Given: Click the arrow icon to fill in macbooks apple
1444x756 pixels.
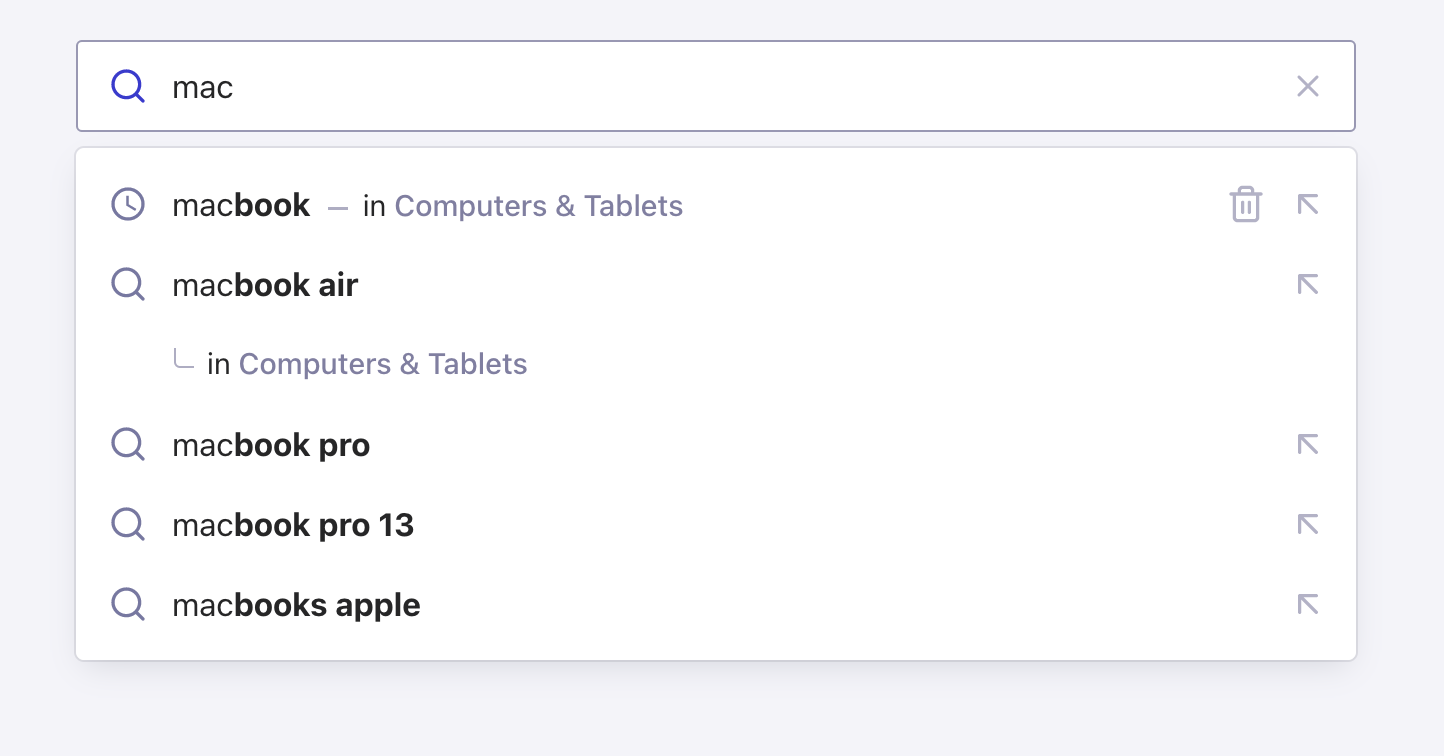Looking at the screenshot, I should (x=1307, y=604).
